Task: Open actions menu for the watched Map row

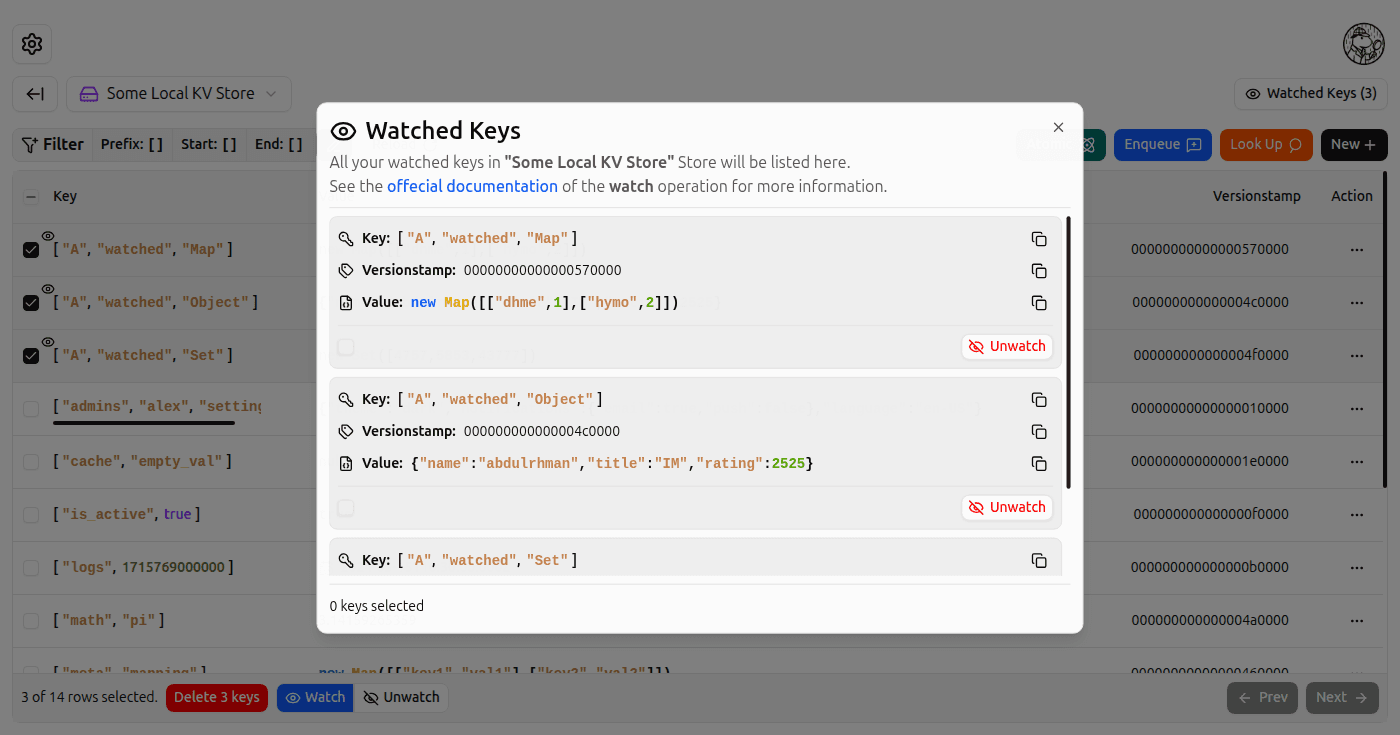Action: [1357, 249]
